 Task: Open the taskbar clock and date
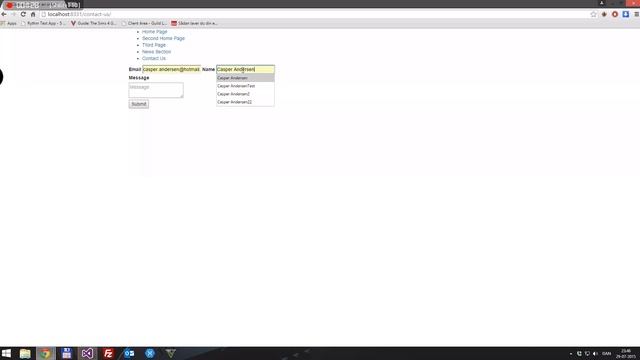point(626,353)
